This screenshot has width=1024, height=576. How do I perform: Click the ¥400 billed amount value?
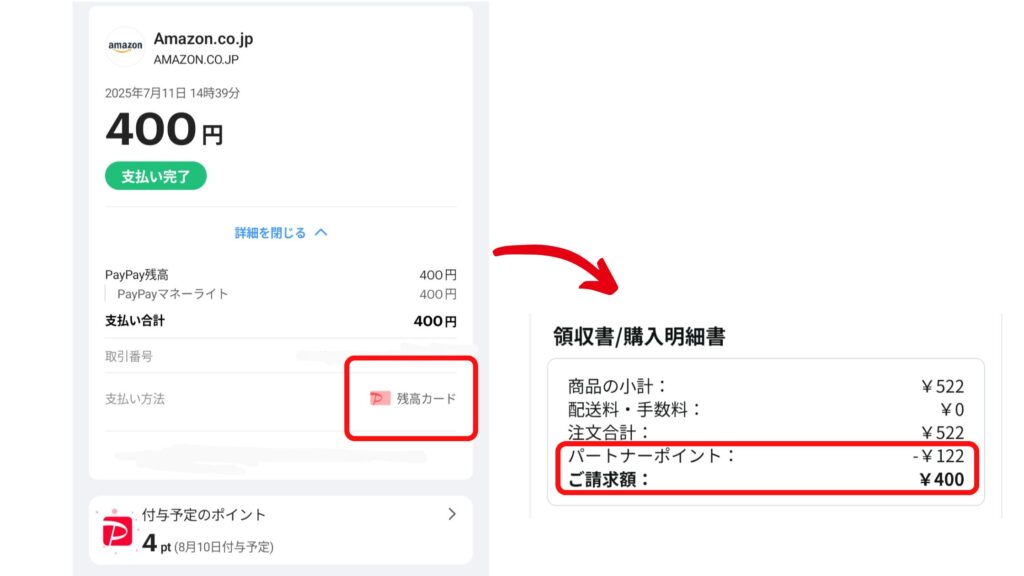coord(942,479)
